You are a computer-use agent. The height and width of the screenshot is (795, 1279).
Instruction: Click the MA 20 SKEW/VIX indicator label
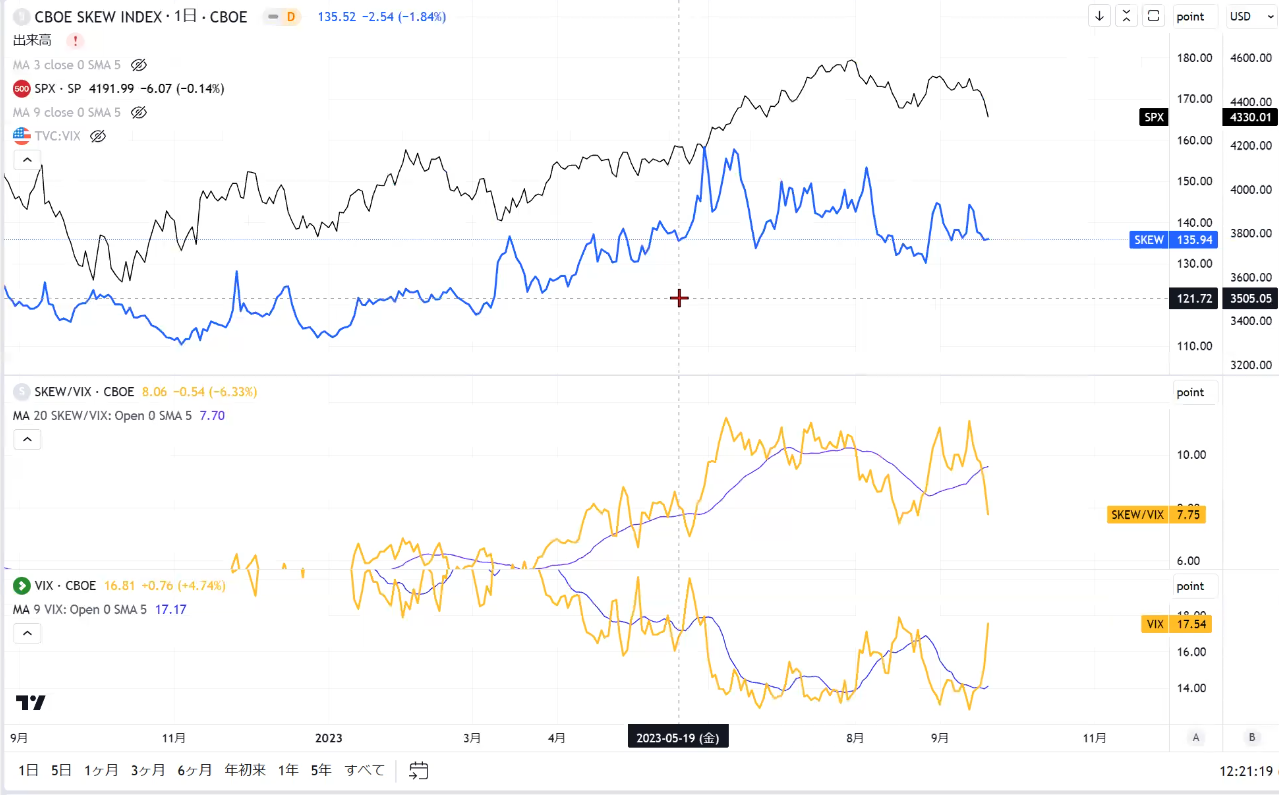point(104,415)
